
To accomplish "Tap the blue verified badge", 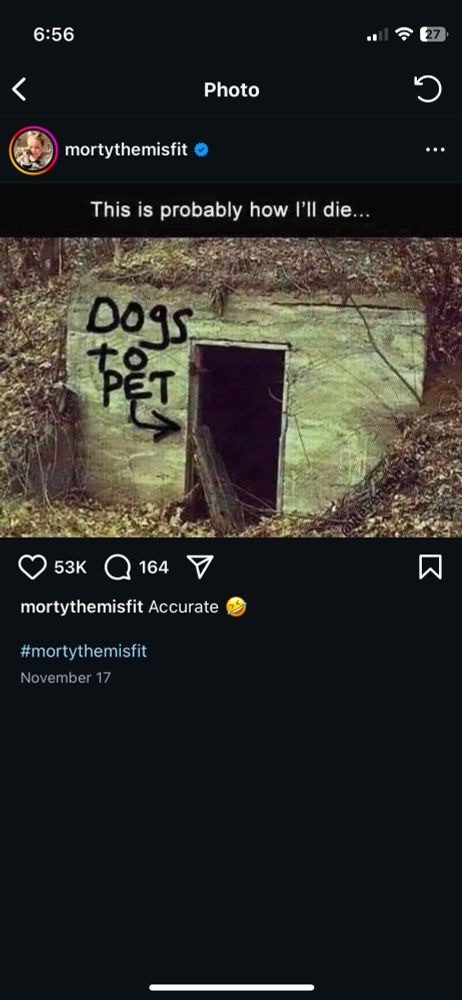I will point(201,151).
